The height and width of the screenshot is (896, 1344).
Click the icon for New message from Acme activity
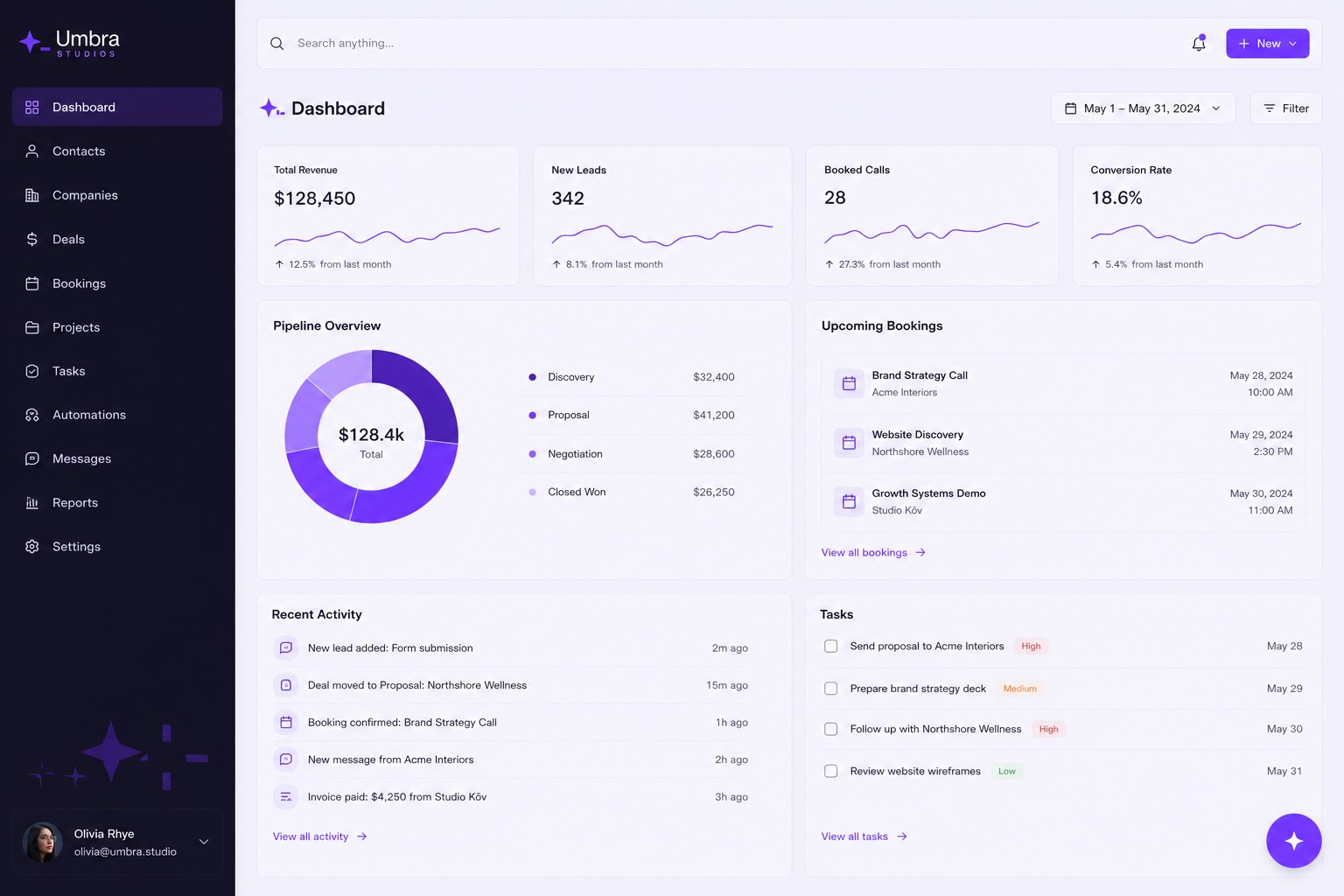coord(286,759)
